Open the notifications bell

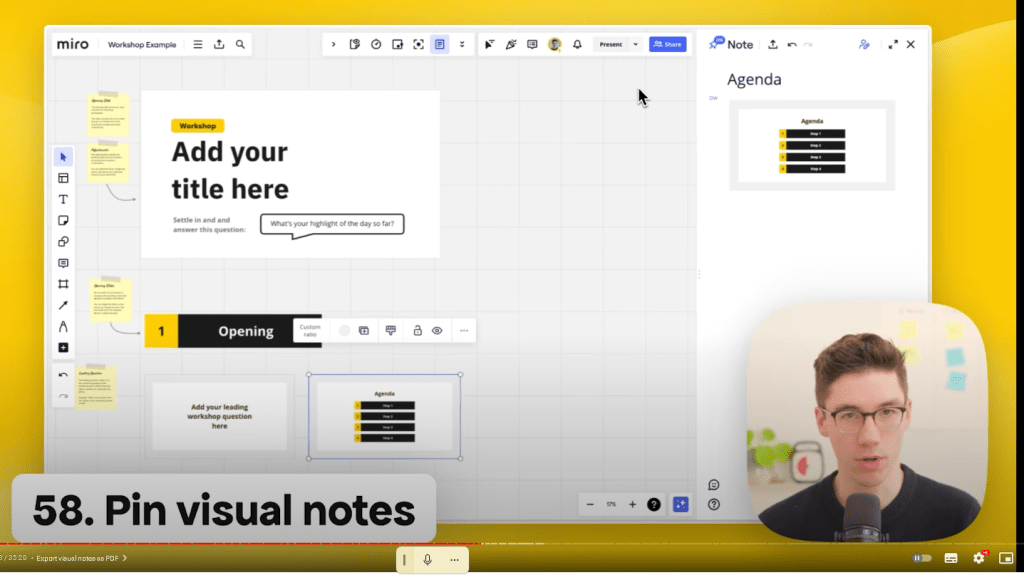(577, 44)
